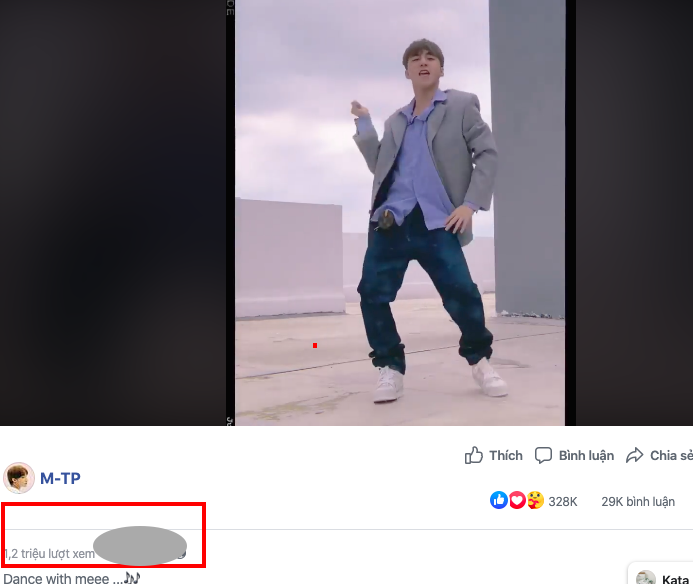Open the Kata chat tab name
The width and height of the screenshot is (693, 584).
(676, 579)
